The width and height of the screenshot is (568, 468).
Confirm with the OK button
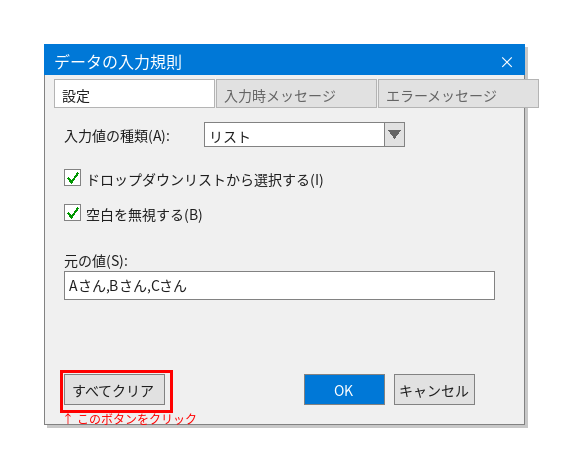[x=344, y=390]
